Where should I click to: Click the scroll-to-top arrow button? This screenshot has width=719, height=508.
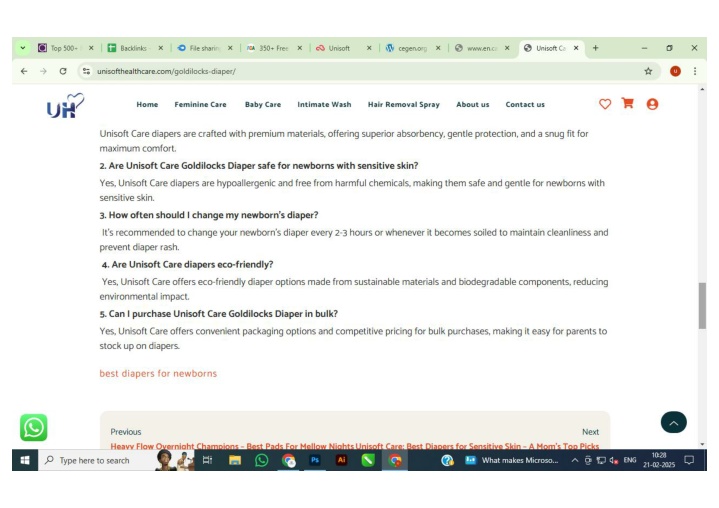point(673,422)
